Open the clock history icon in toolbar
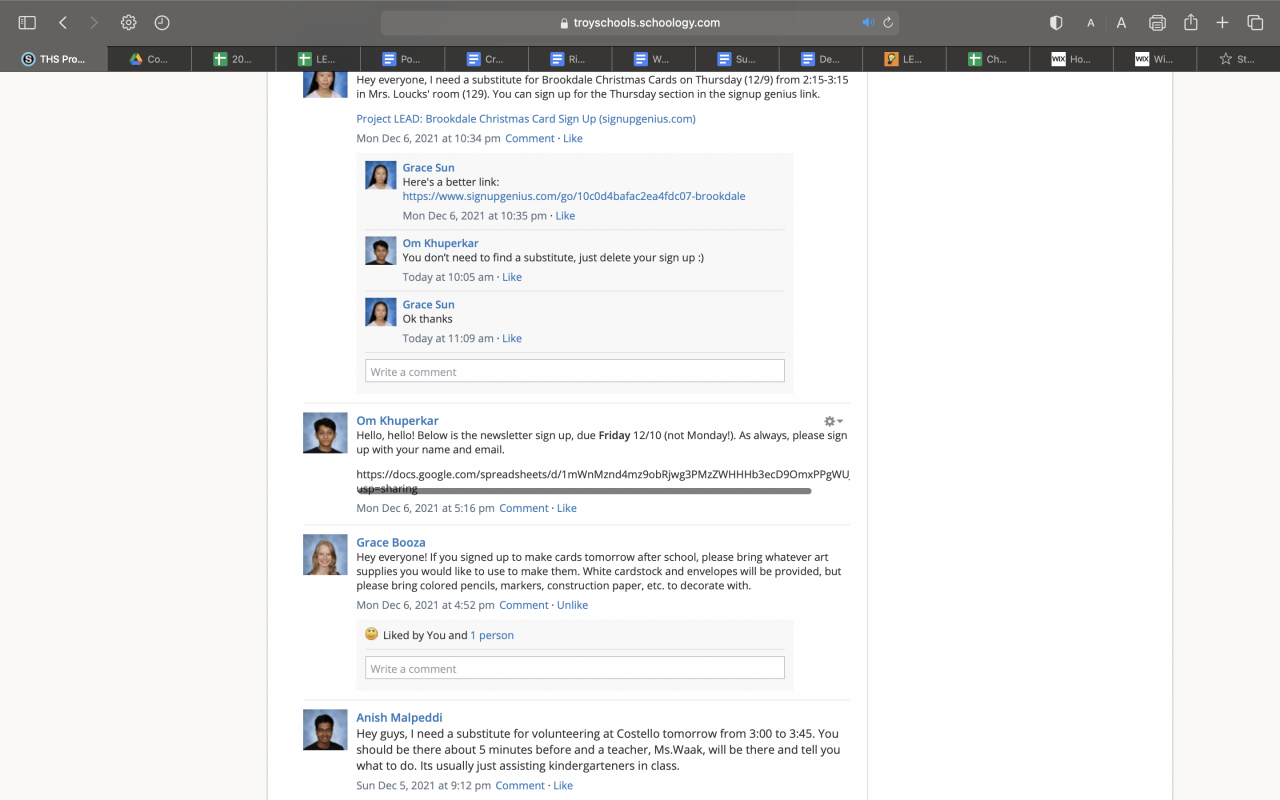1280x800 pixels. pos(162,22)
